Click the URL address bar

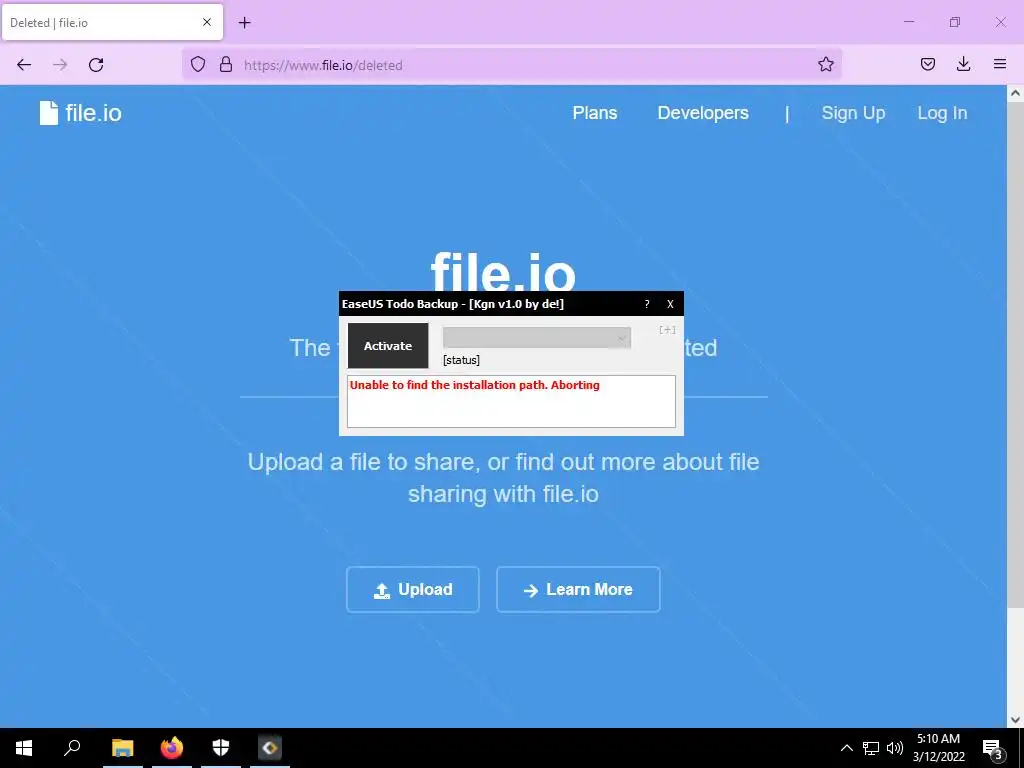[512, 65]
